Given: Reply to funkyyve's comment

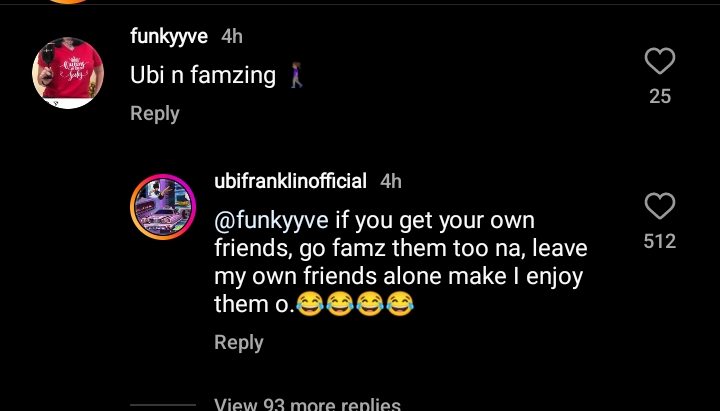Looking at the screenshot, I should (x=155, y=113).
